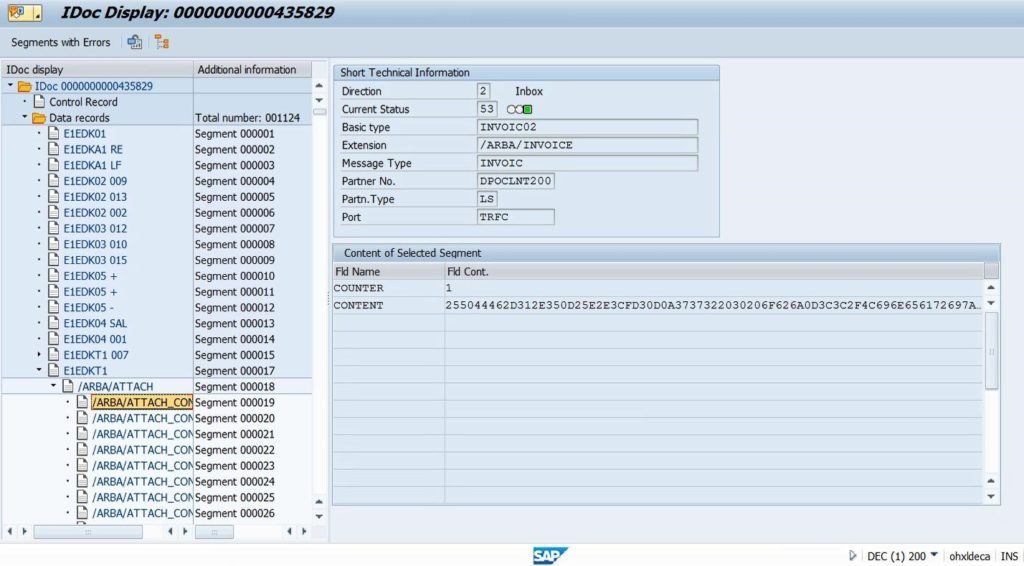Click the Port field TRFC
The height and width of the screenshot is (566, 1024).
point(516,217)
